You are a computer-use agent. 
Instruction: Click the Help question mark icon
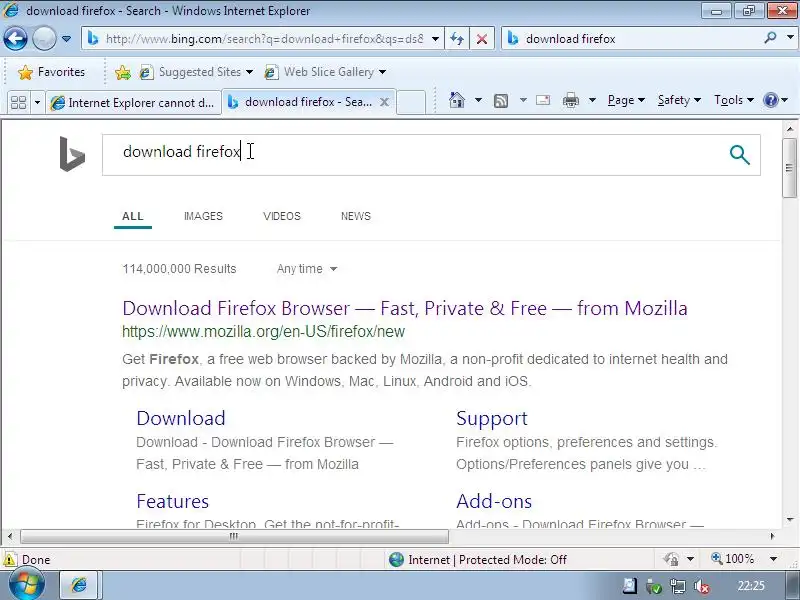[770, 100]
